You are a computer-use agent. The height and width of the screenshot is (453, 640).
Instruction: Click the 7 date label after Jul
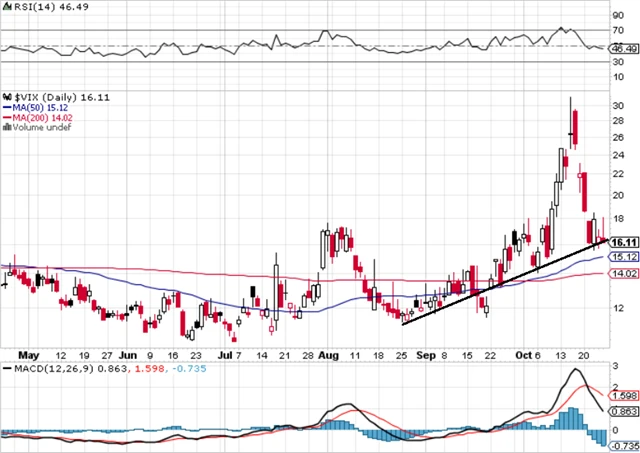tap(238, 356)
